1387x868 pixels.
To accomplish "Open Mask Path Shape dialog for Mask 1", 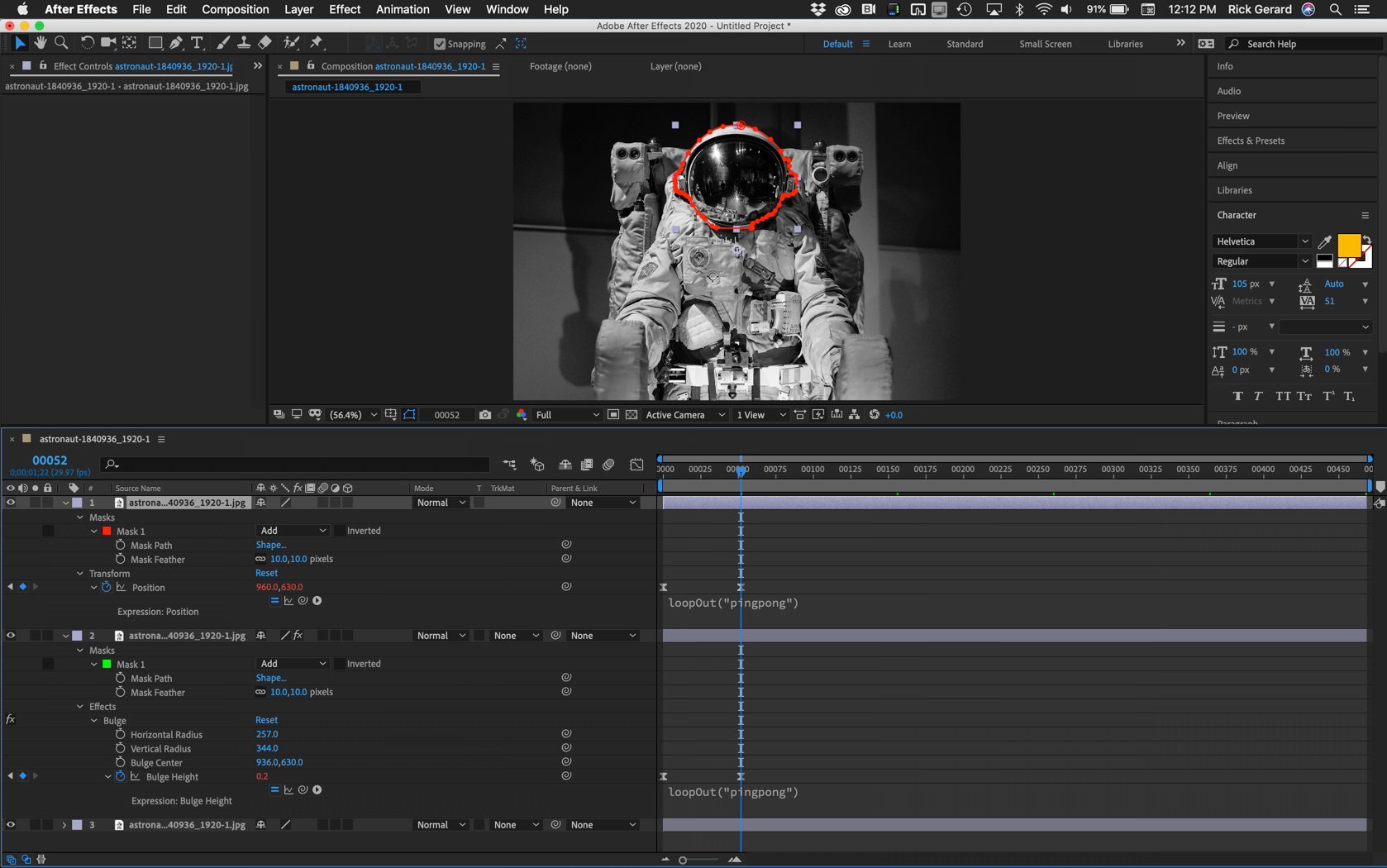I will click(x=271, y=545).
